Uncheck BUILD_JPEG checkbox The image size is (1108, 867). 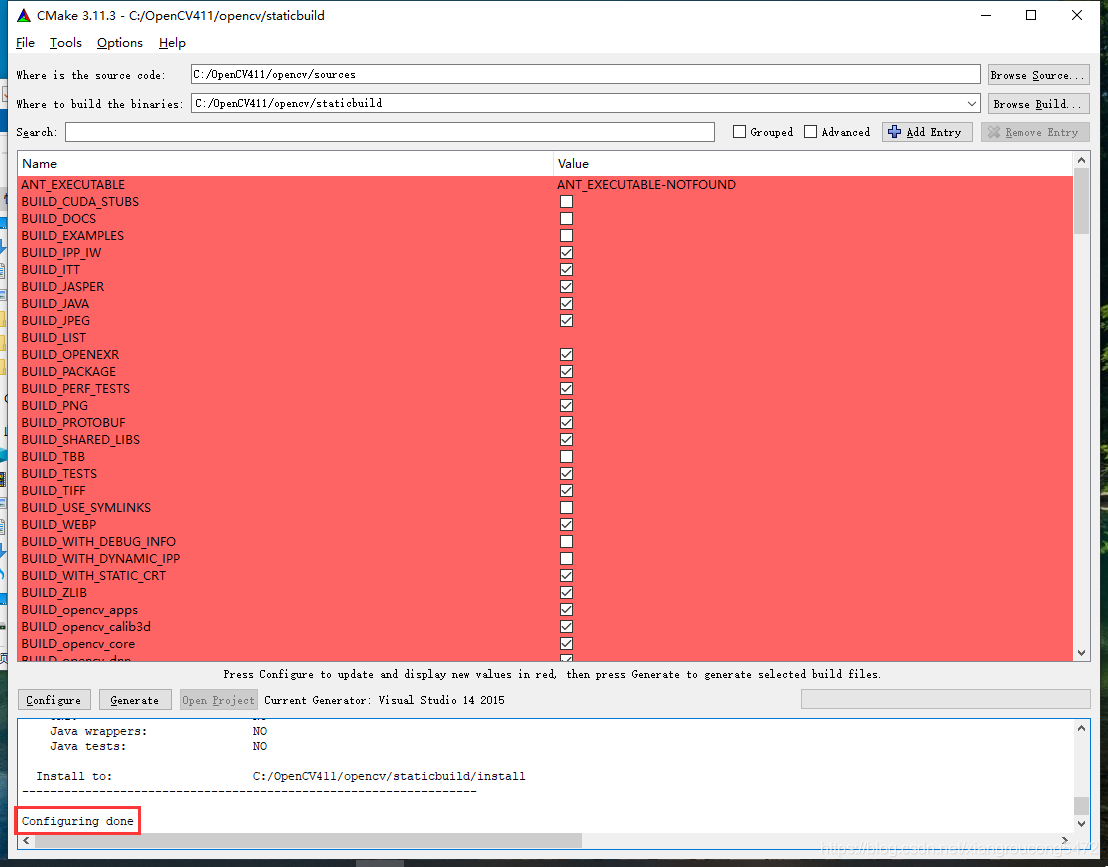[x=566, y=320]
